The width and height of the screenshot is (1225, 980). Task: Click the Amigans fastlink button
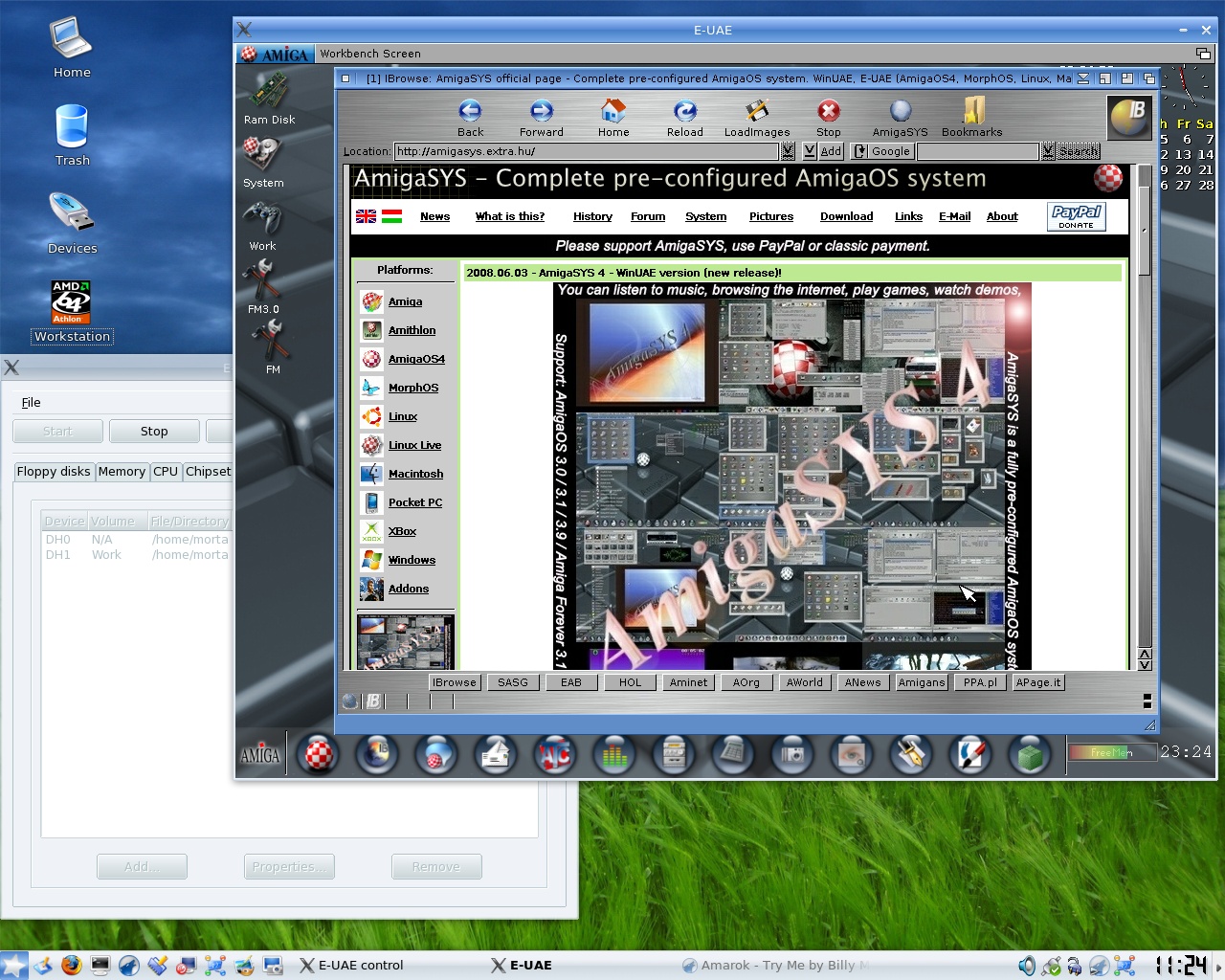(x=922, y=682)
